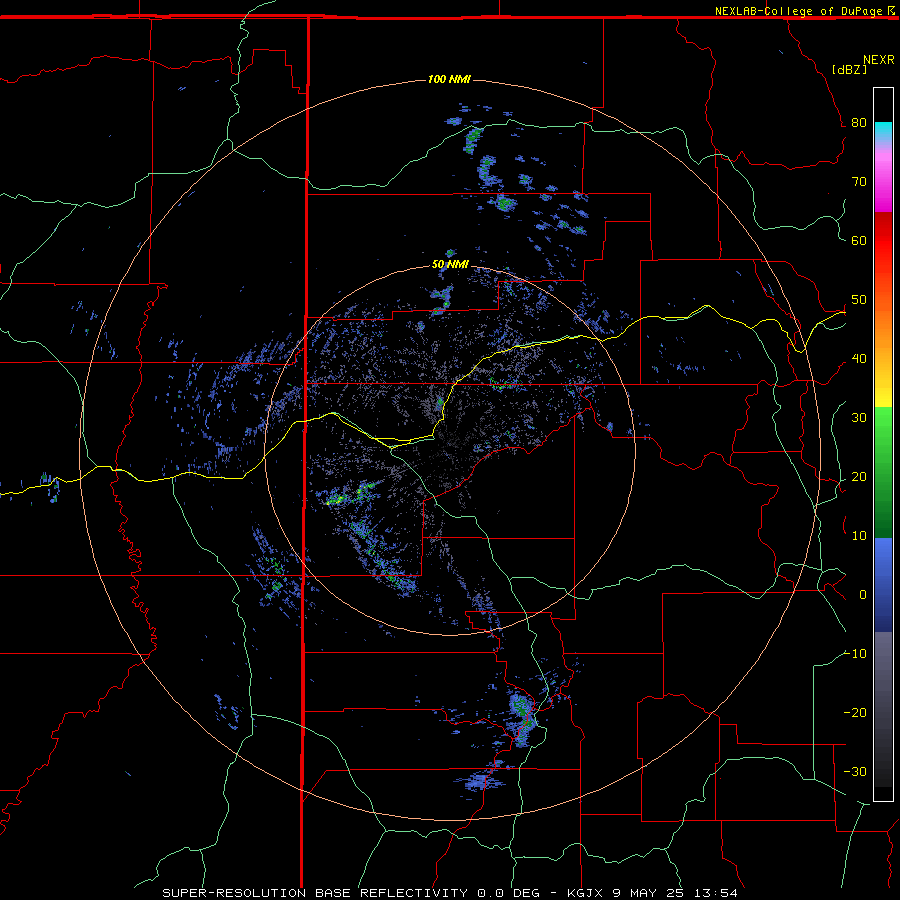Click the 30 dBZ scale value
Image resolution: width=900 pixels, height=900 pixels.
tap(859, 418)
